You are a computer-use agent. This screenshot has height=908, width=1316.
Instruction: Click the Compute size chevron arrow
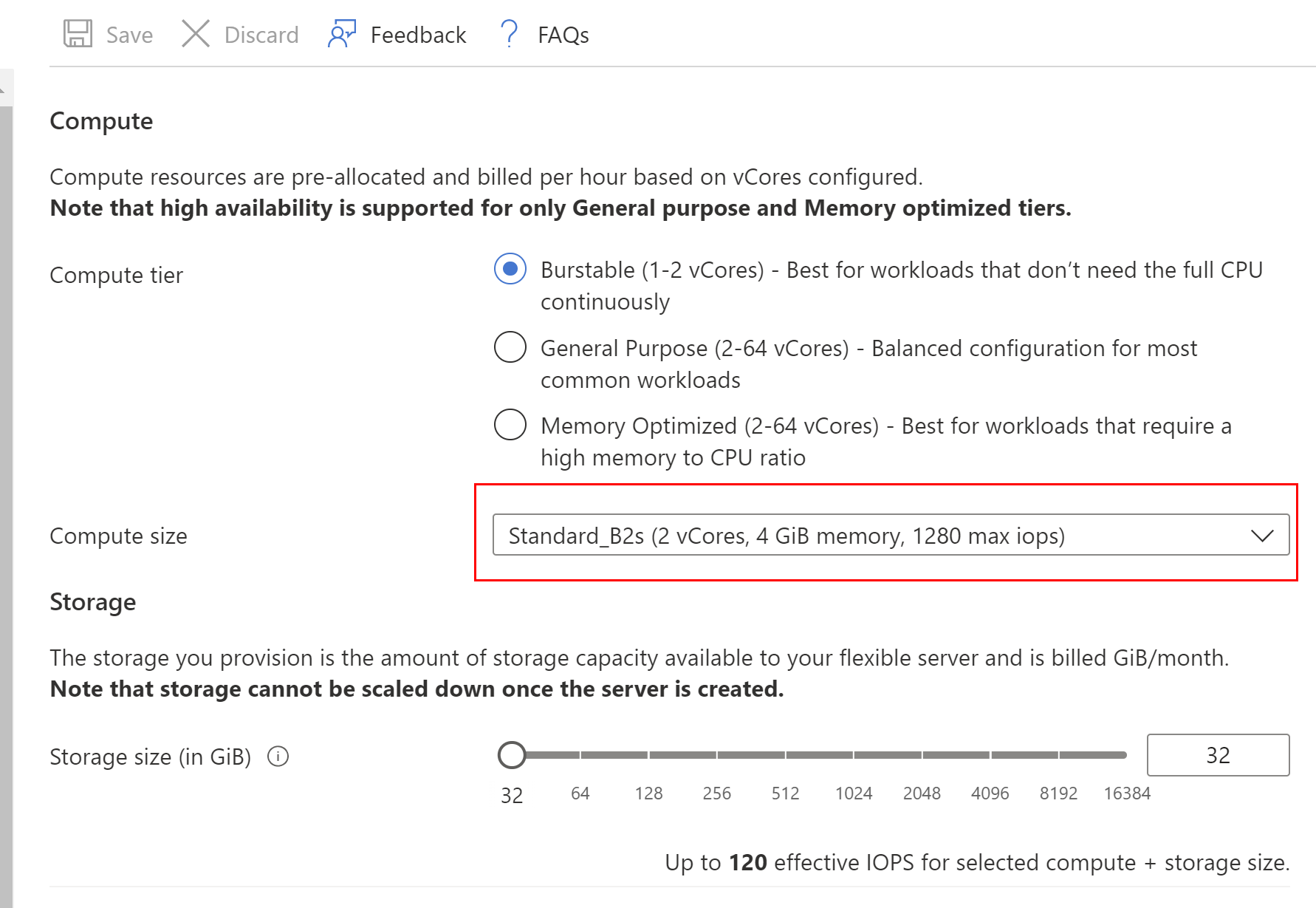1262,535
